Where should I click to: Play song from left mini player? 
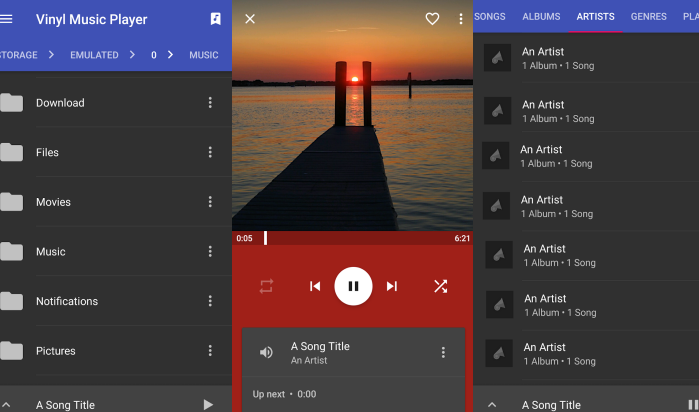pos(208,404)
